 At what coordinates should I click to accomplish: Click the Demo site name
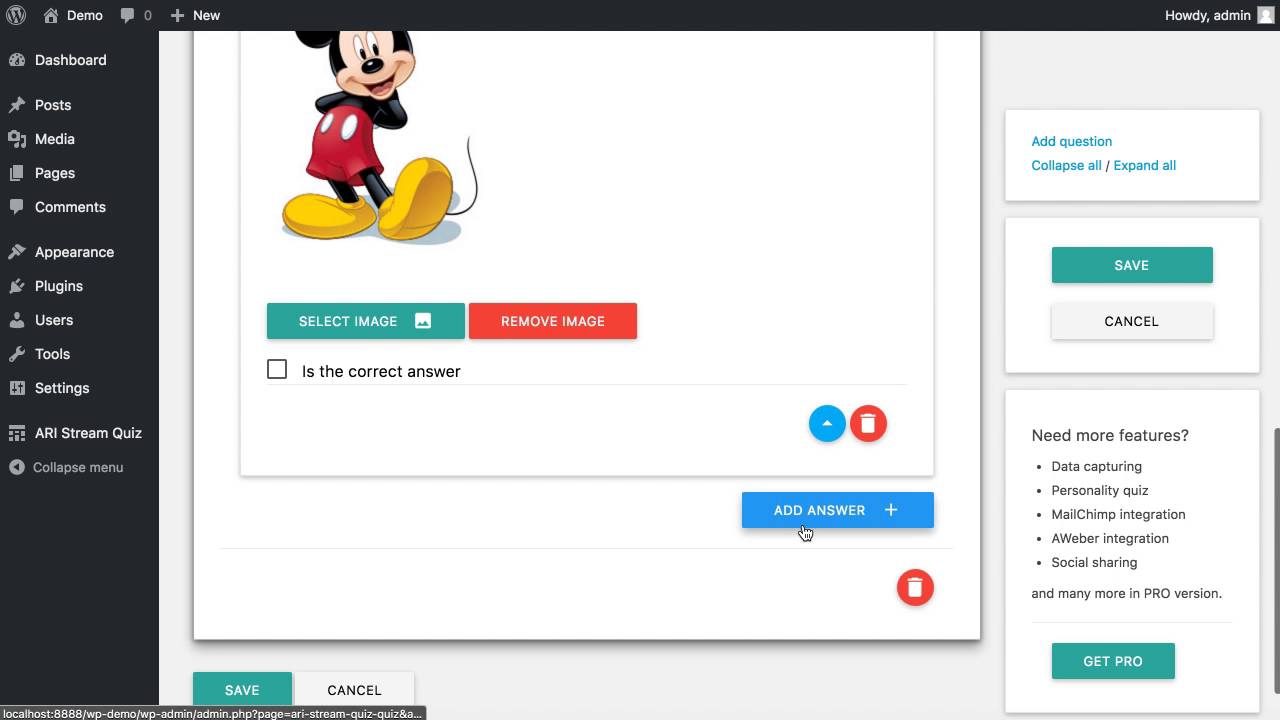pyautogui.click(x=85, y=15)
